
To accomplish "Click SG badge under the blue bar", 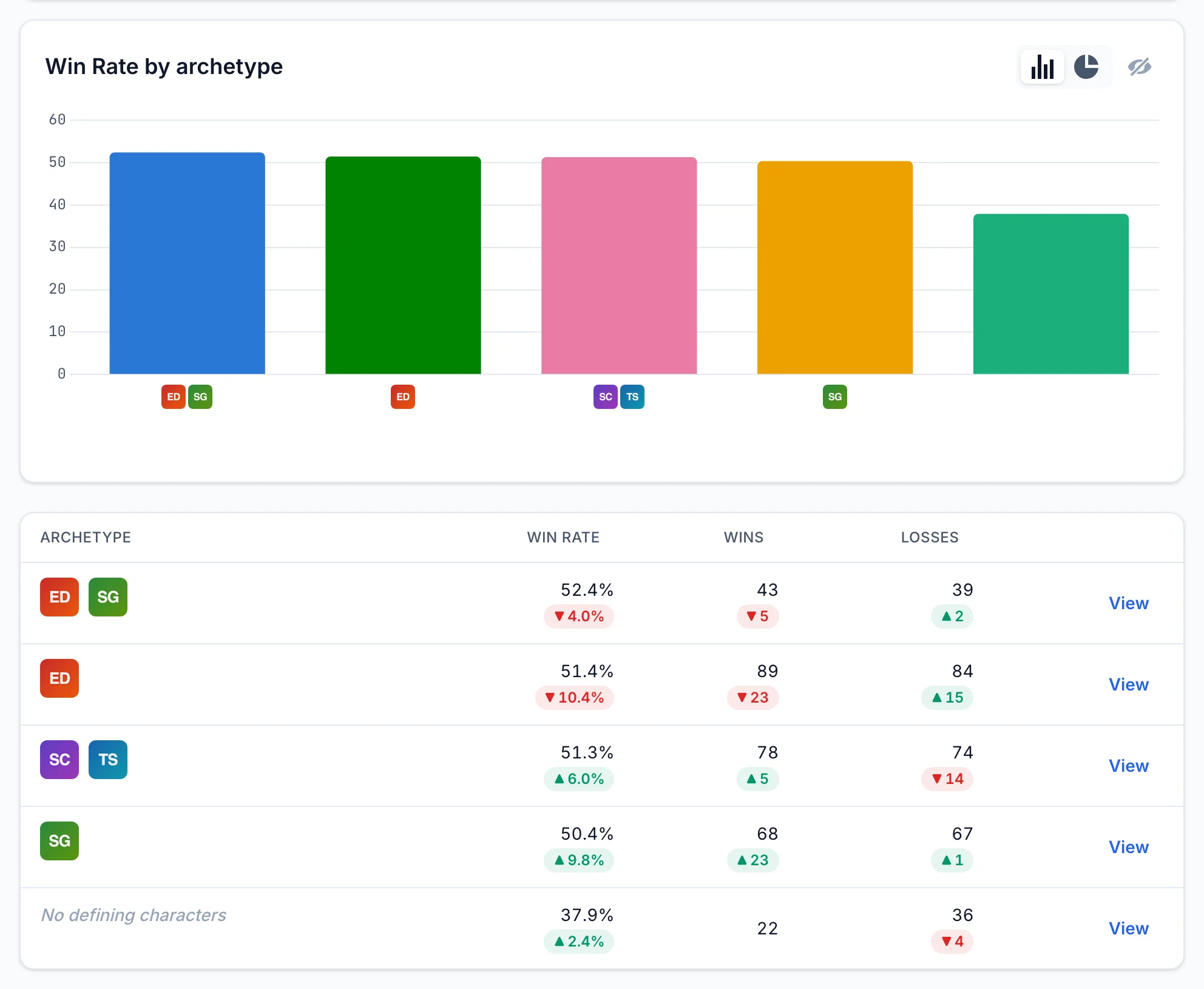I will pos(200,397).
